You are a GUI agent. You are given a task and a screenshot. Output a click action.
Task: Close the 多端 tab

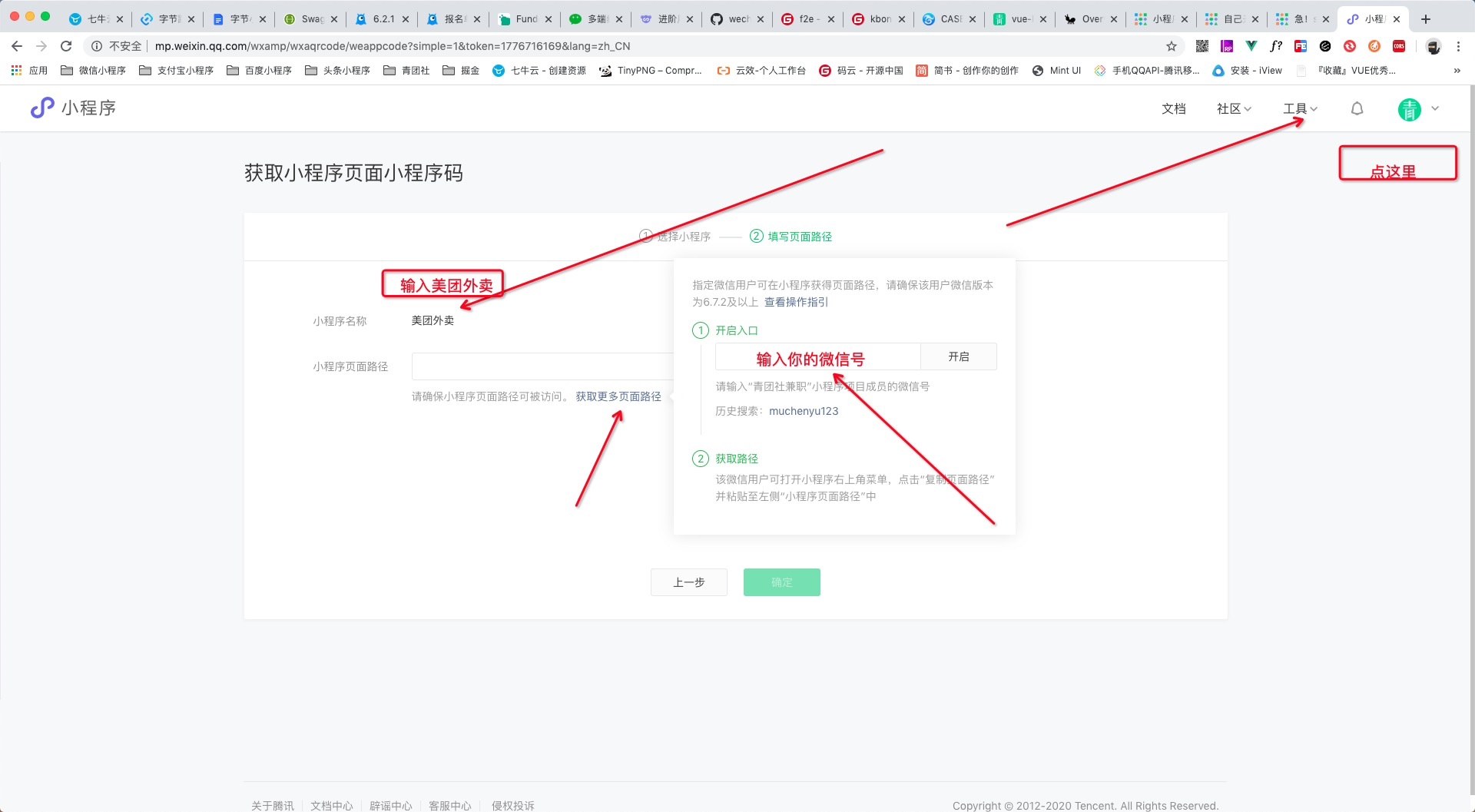pyautogui.click(x=619, y=19)
